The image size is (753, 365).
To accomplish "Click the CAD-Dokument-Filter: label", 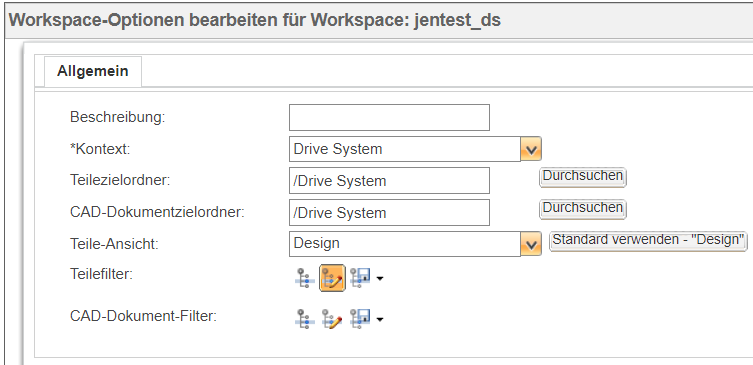I will coord(144,316).
